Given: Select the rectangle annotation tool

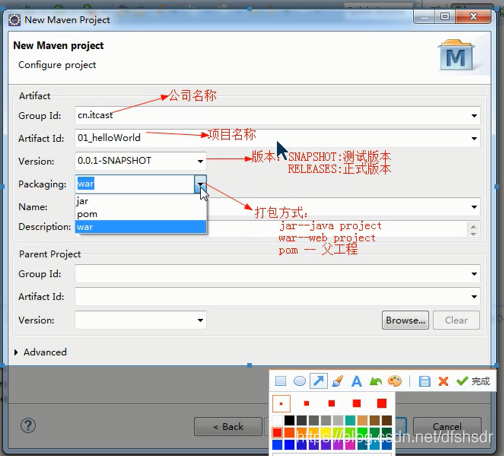Looking at the screenshot, I should (x=280, y=381).
